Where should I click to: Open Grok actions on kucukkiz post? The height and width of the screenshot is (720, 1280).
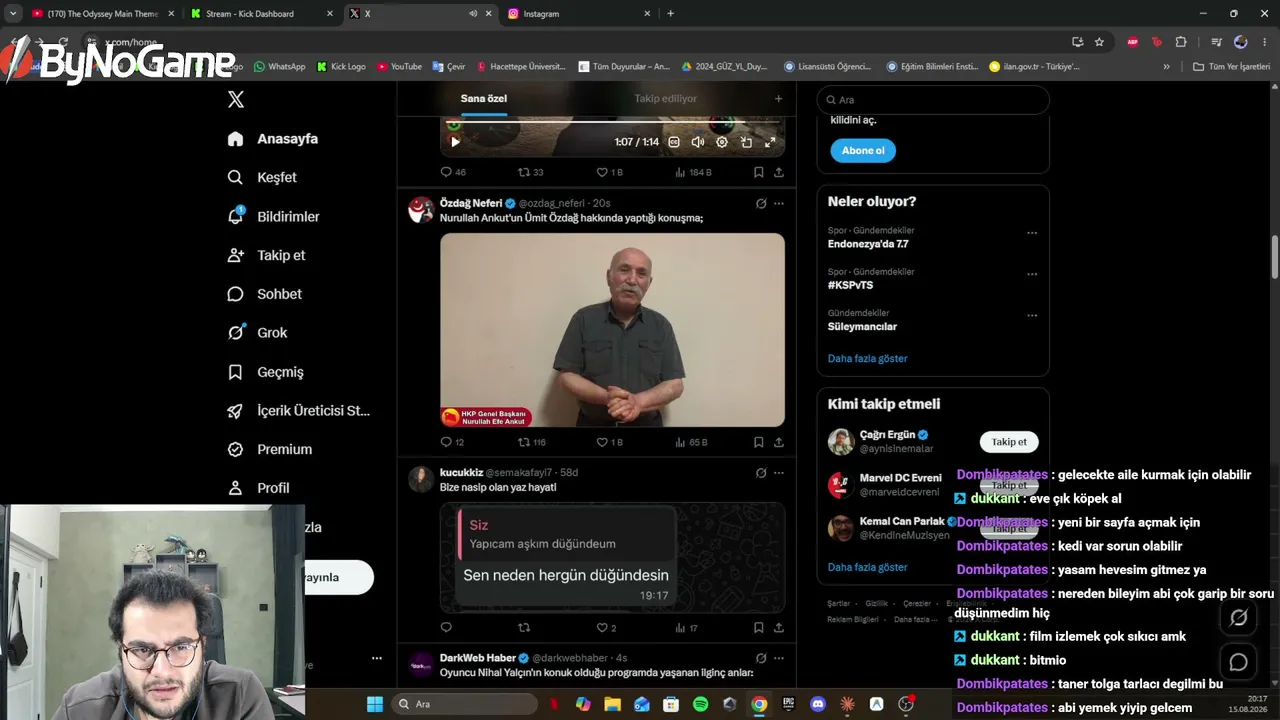(x=761, y=473)
